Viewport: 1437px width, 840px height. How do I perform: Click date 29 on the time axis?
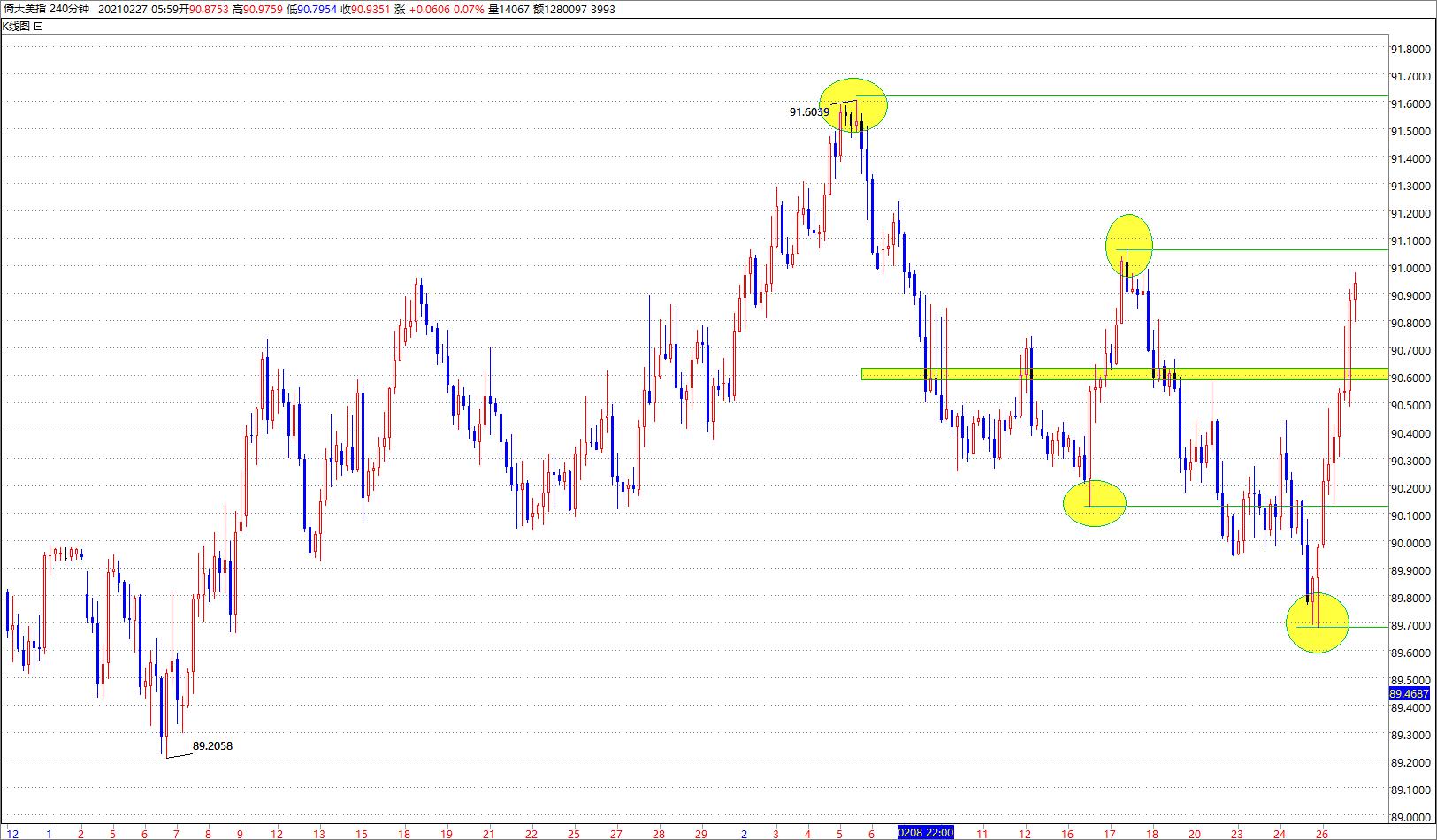pos(701,833)
